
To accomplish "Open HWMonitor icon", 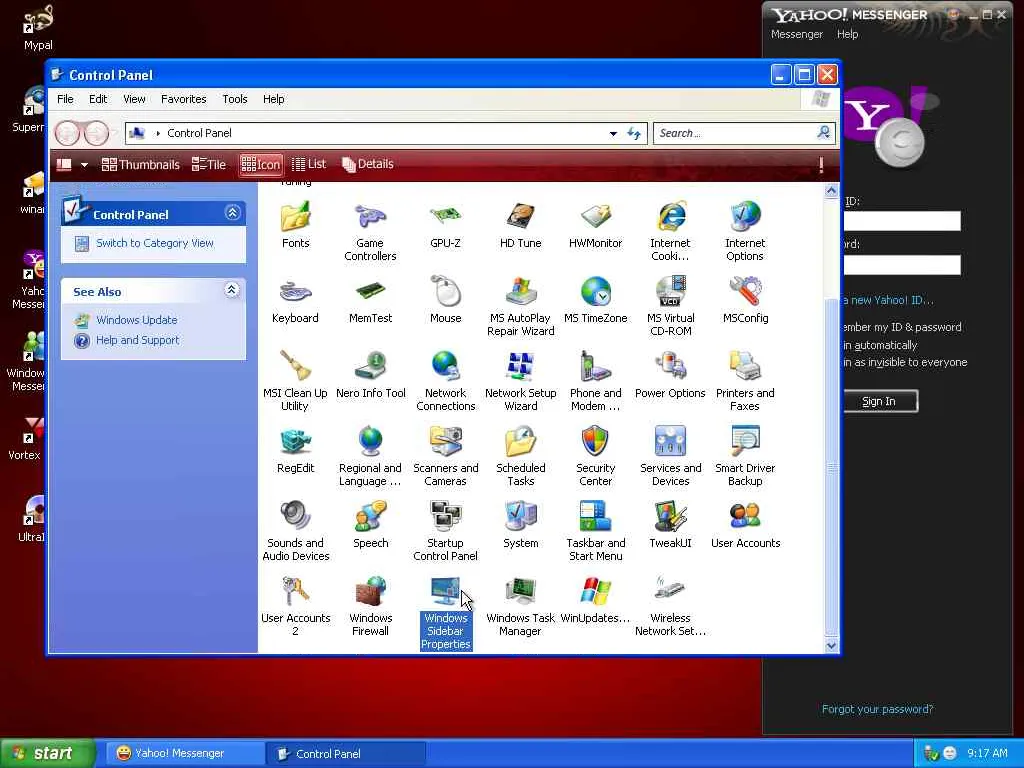I will 596,218.
